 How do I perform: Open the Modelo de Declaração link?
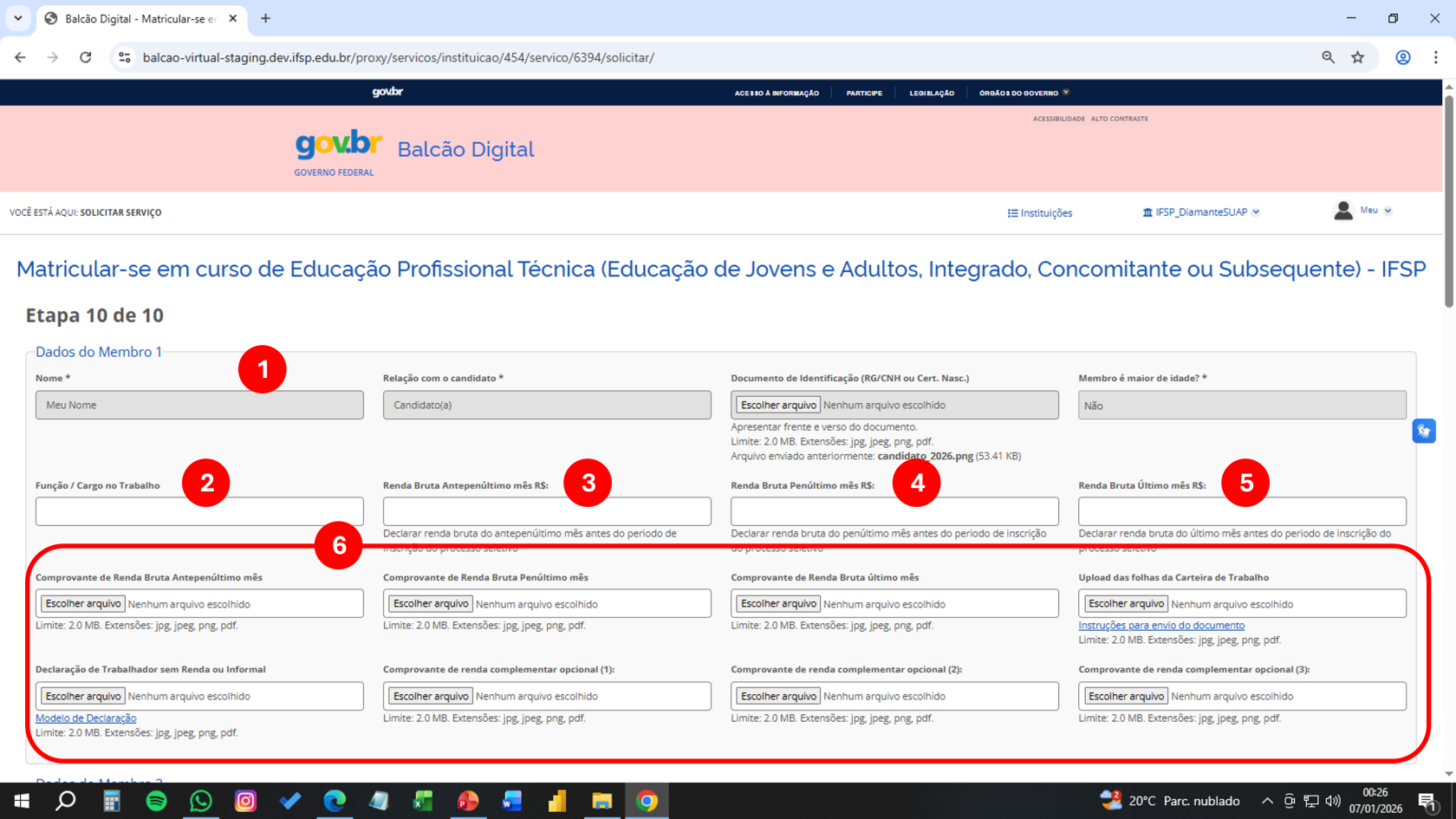[x=85, y=718]
